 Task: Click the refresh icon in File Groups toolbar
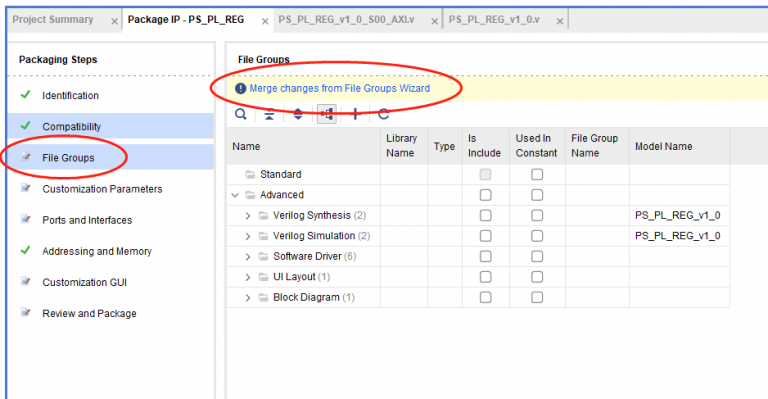pos(384,115)
